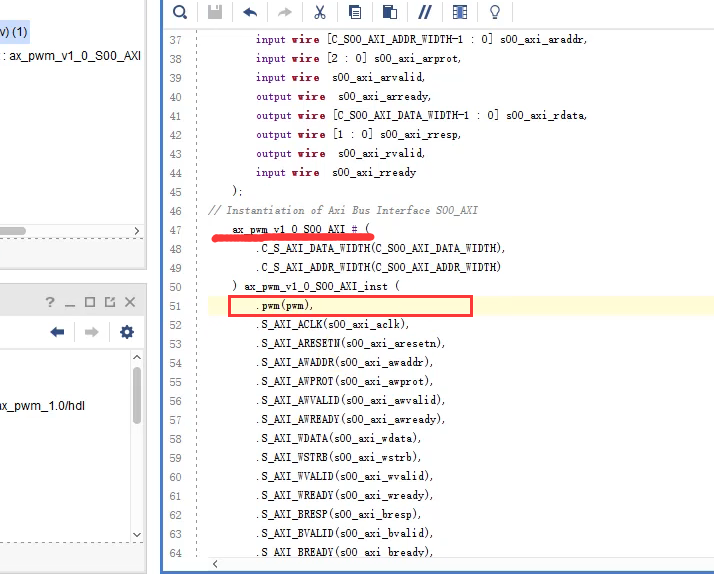This screenshot has height=574, width=714.
Task: Select ax_pwm_v1_0_S00_AXI in the sources tree
Action: [75, 56]
